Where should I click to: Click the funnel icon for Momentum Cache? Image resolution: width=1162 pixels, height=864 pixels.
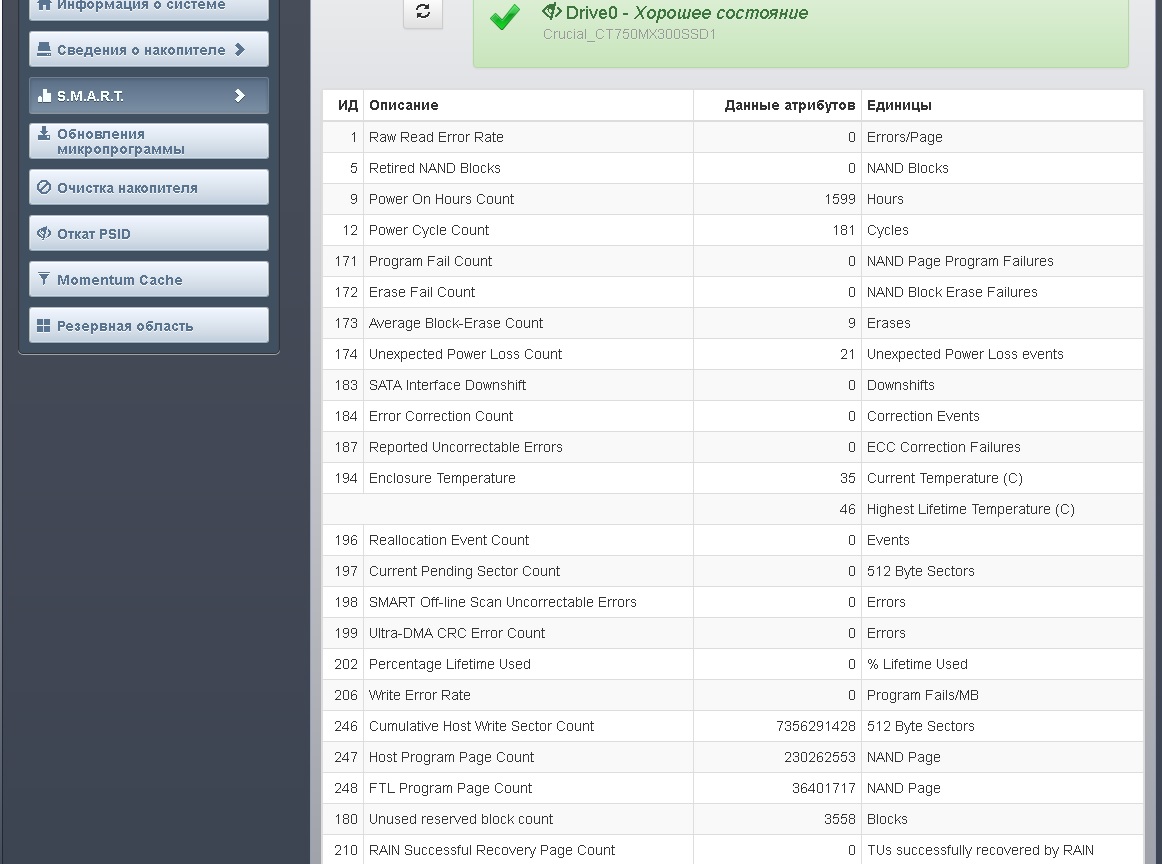tap(44, 280)
